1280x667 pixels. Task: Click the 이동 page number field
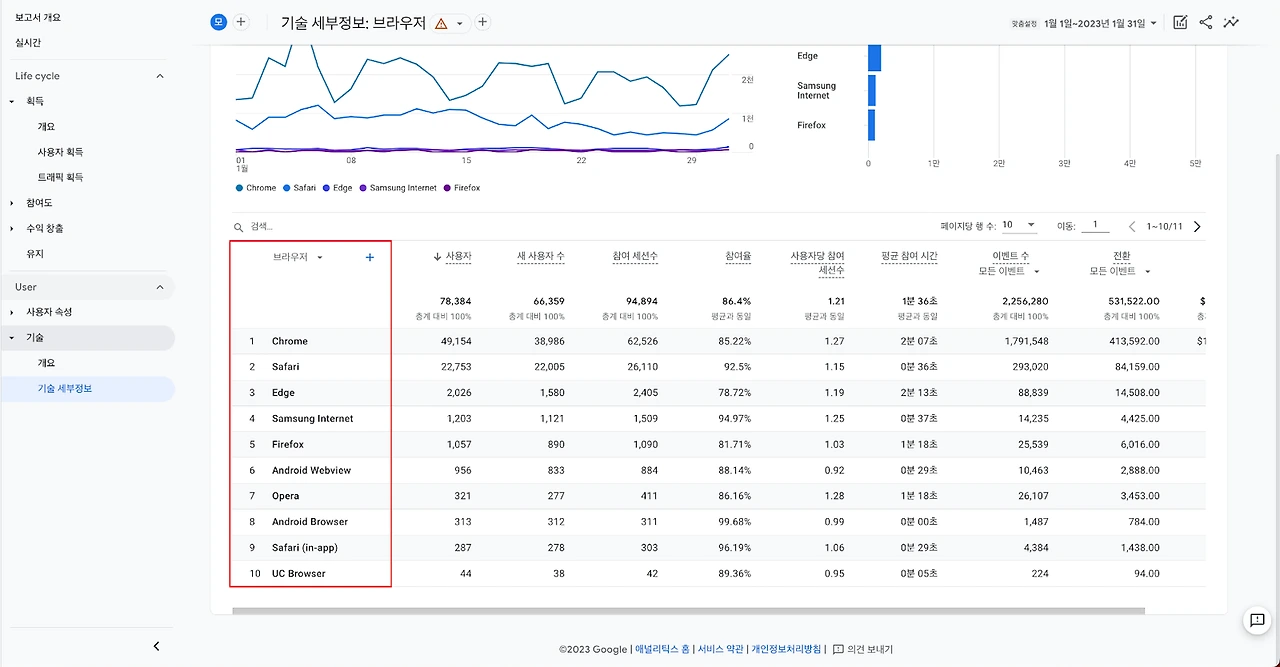point(1094,226)
